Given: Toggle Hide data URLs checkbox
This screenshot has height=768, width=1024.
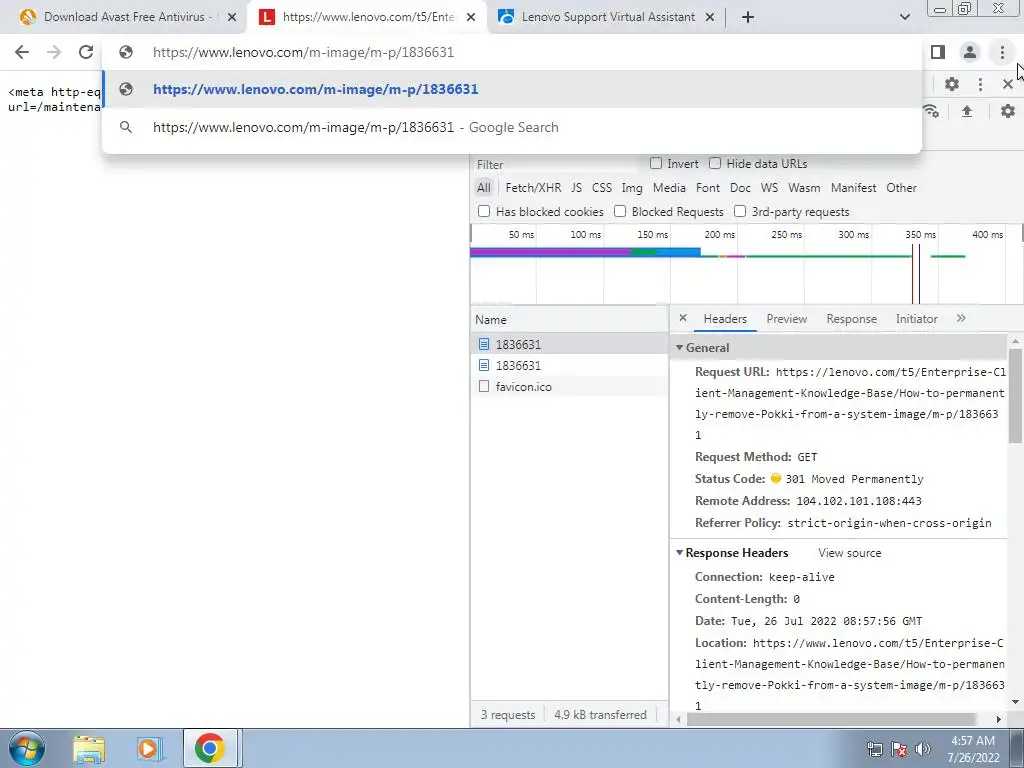Looking at the screenshot, I should tap(715, 163).
